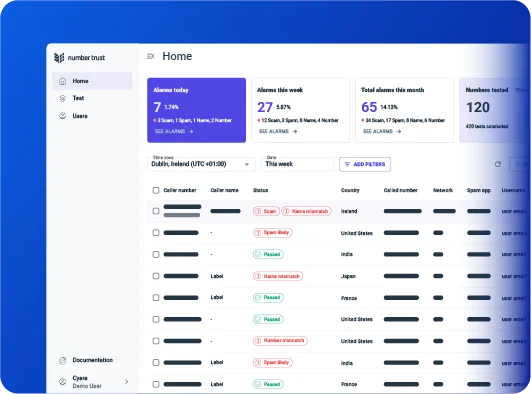
Task: Click the Passed badge in first India row
Action: (x=268, y=254)
